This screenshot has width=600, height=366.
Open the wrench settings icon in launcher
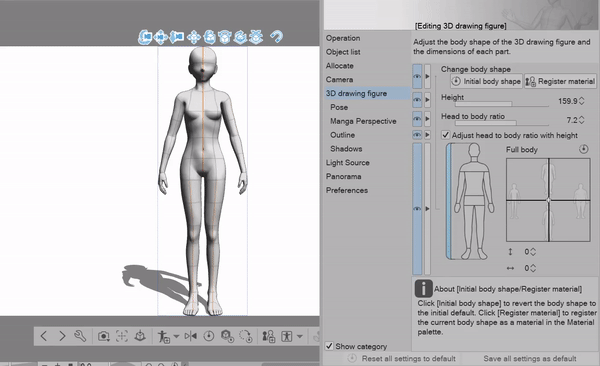coord(80,336)
